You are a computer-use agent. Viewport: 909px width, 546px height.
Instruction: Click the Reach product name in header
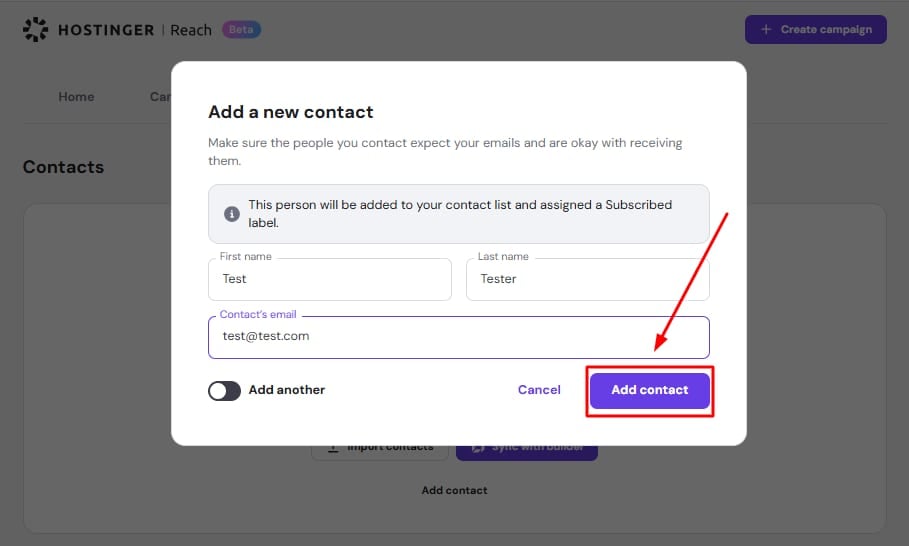point(191,30)
